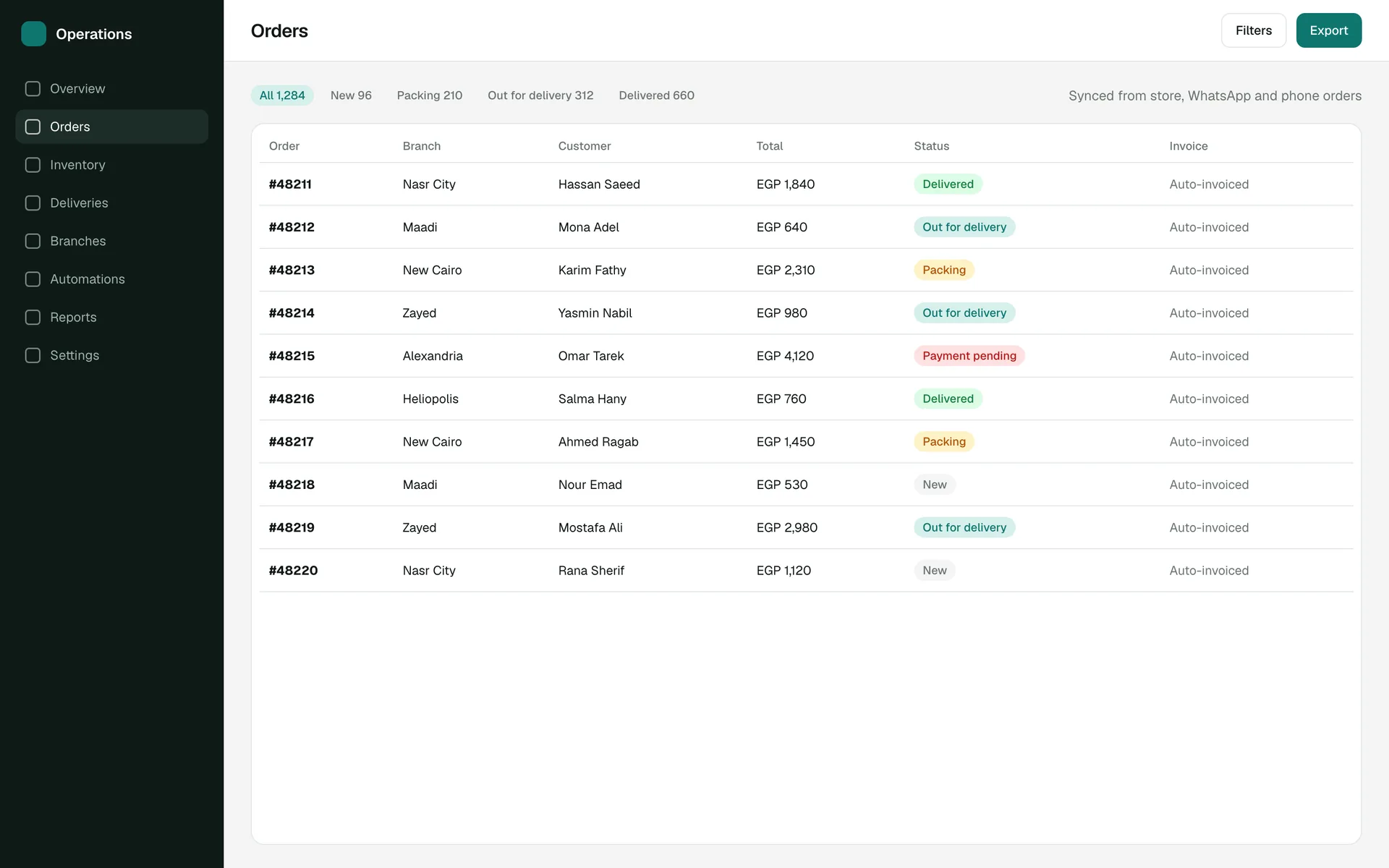The image size is (1389, 868).
Task: Click the Operations logo icon
Action: point(33,34)
